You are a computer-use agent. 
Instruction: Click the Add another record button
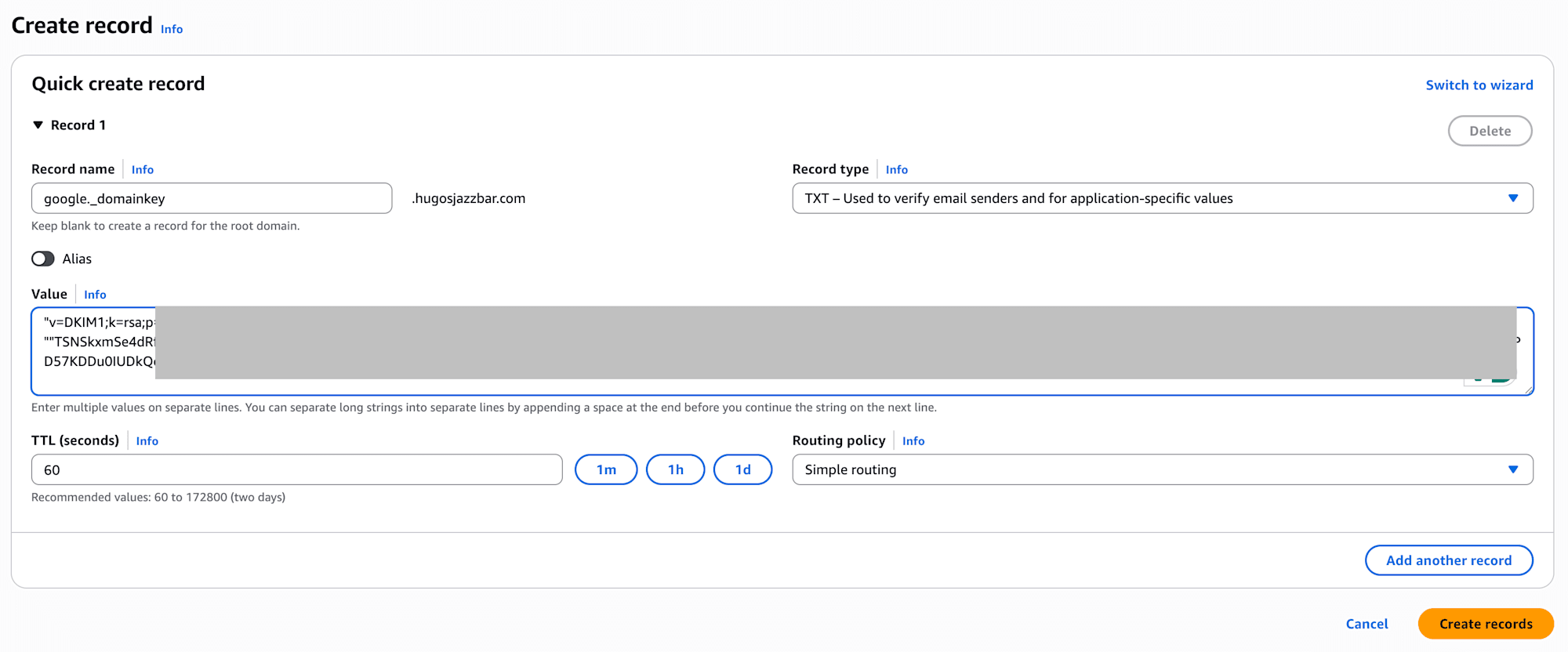[1448, 560]
